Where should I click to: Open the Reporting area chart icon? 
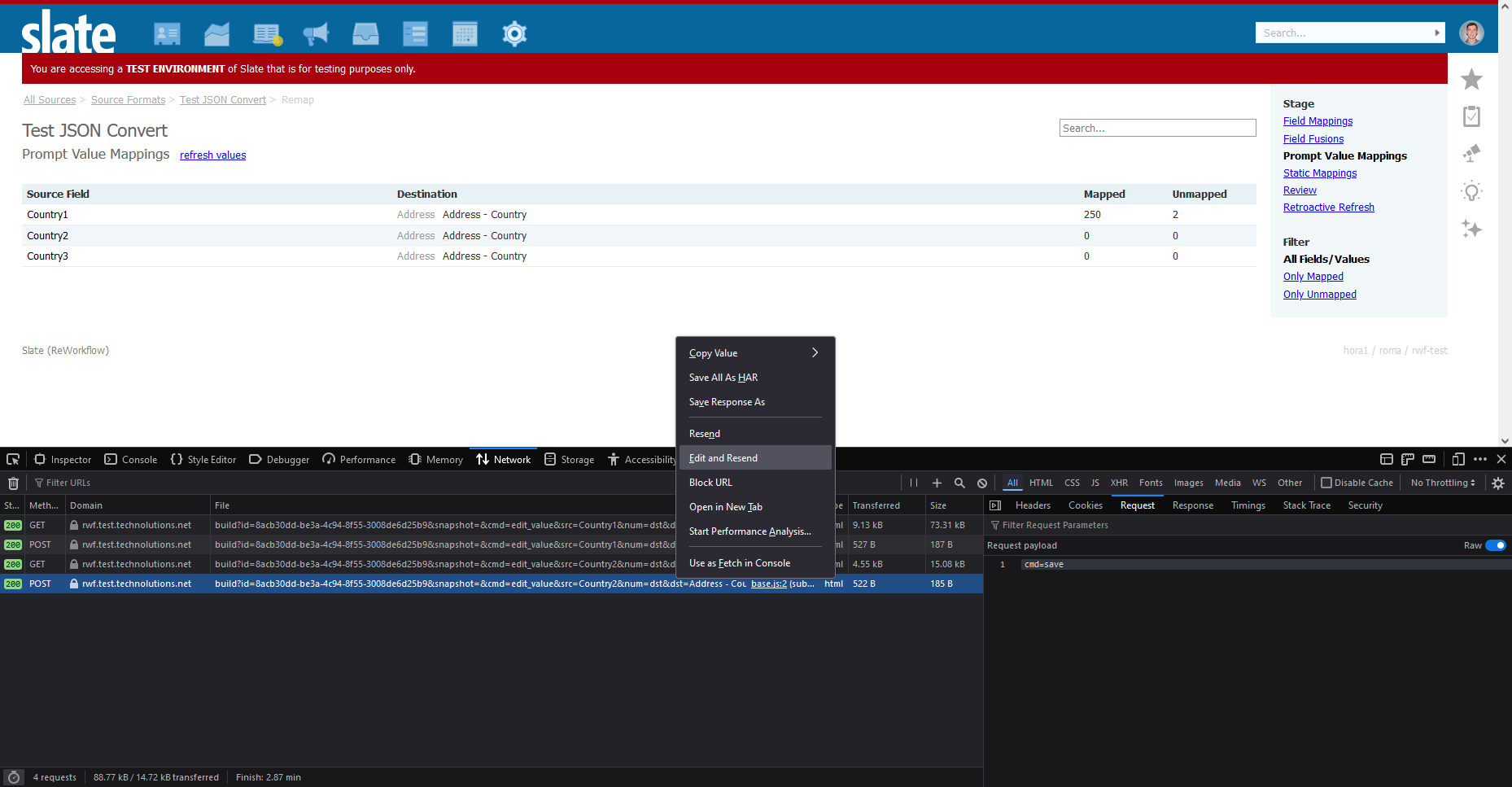click(216, 33)
